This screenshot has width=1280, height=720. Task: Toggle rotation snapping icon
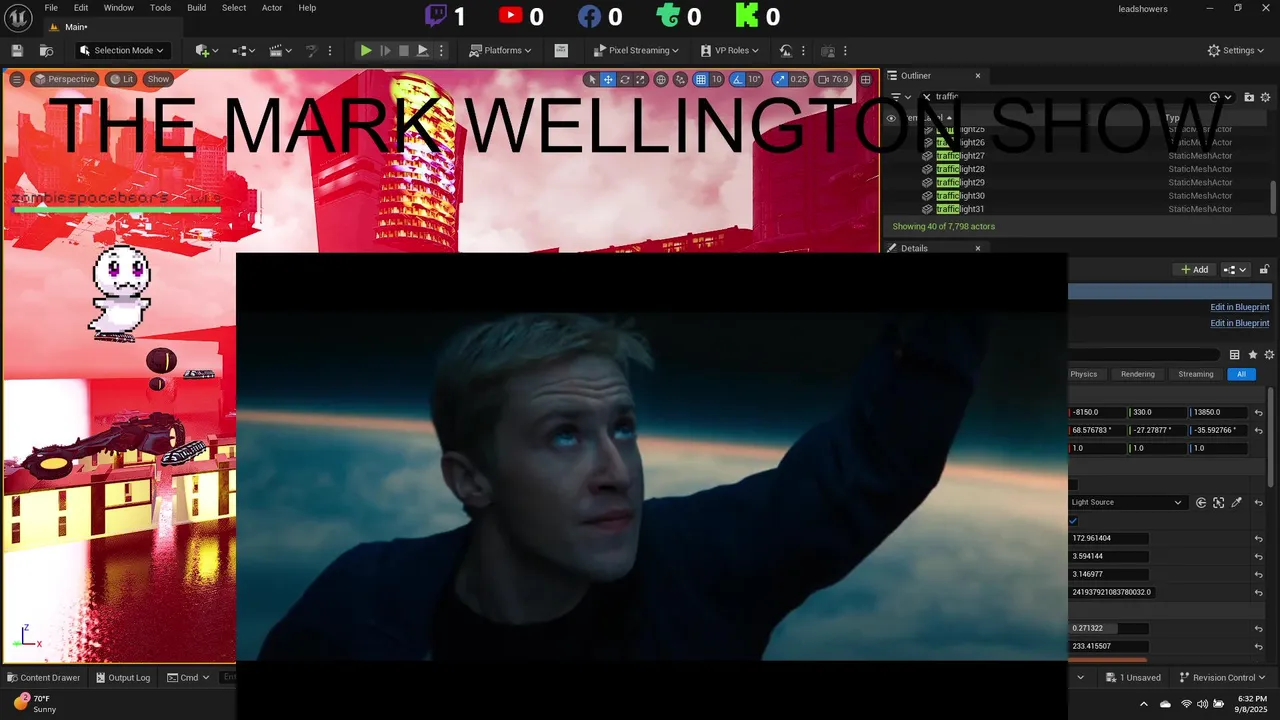coord(738,79)
